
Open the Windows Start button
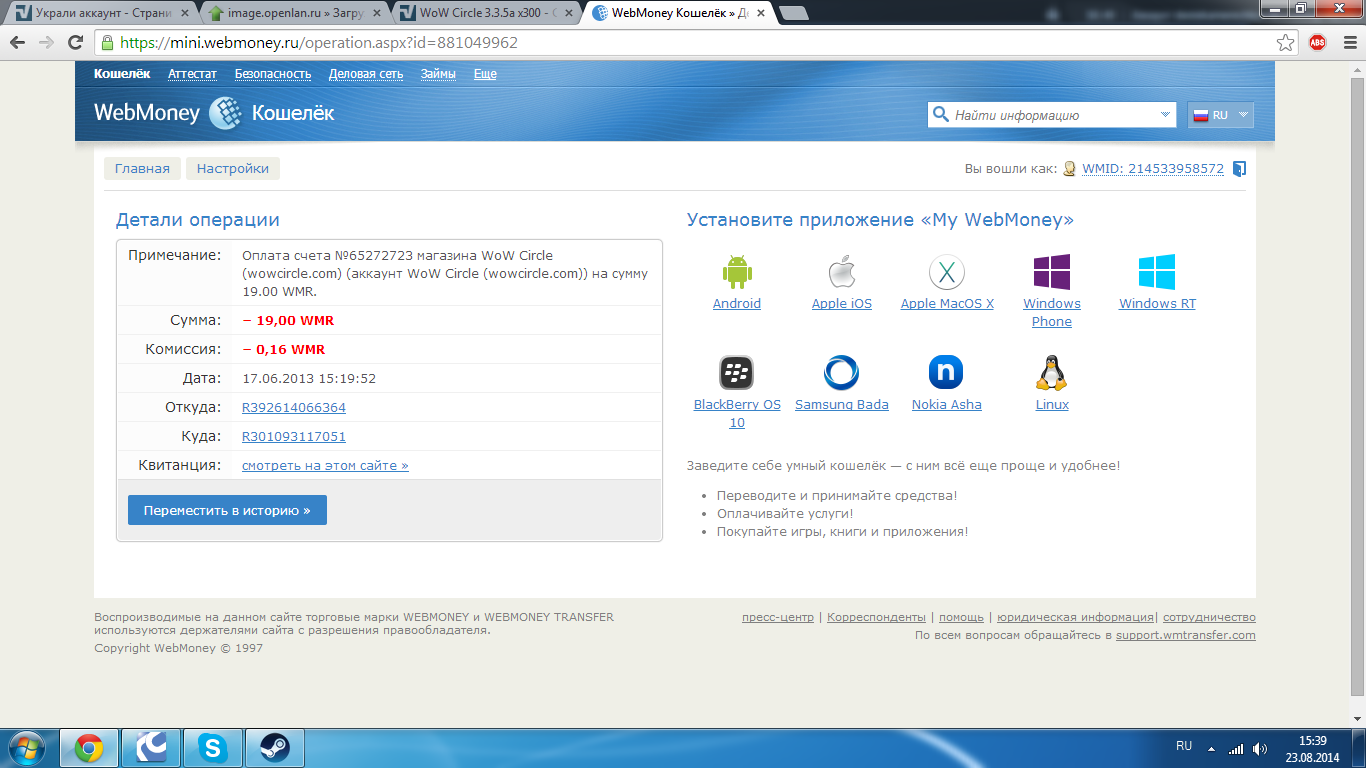click(26, 748)
